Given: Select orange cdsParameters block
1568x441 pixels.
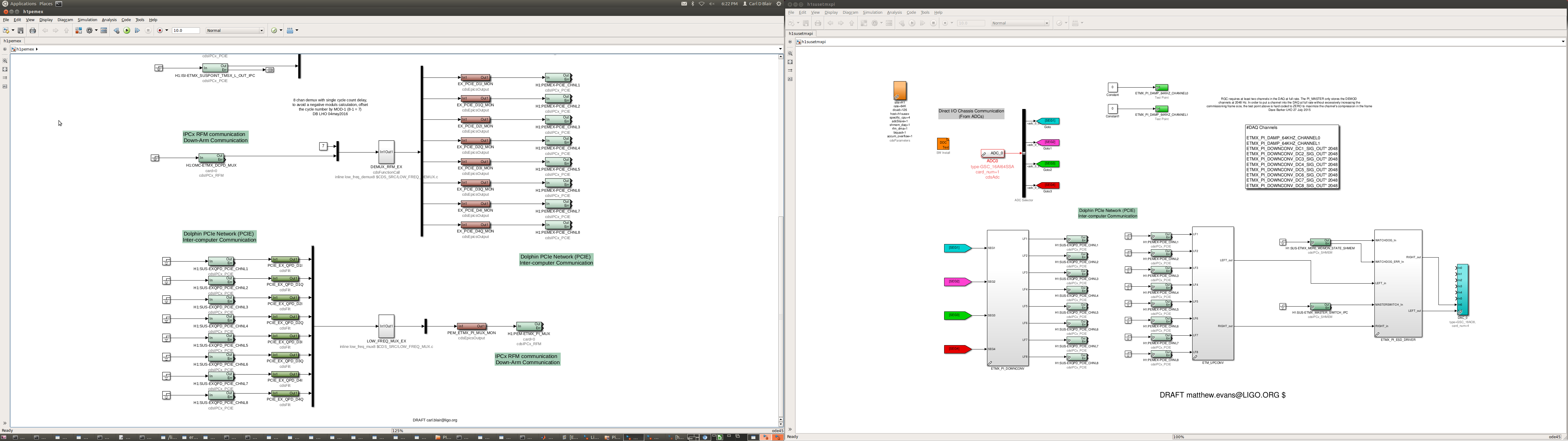Looking at the screenshot, I should point(900,91).
